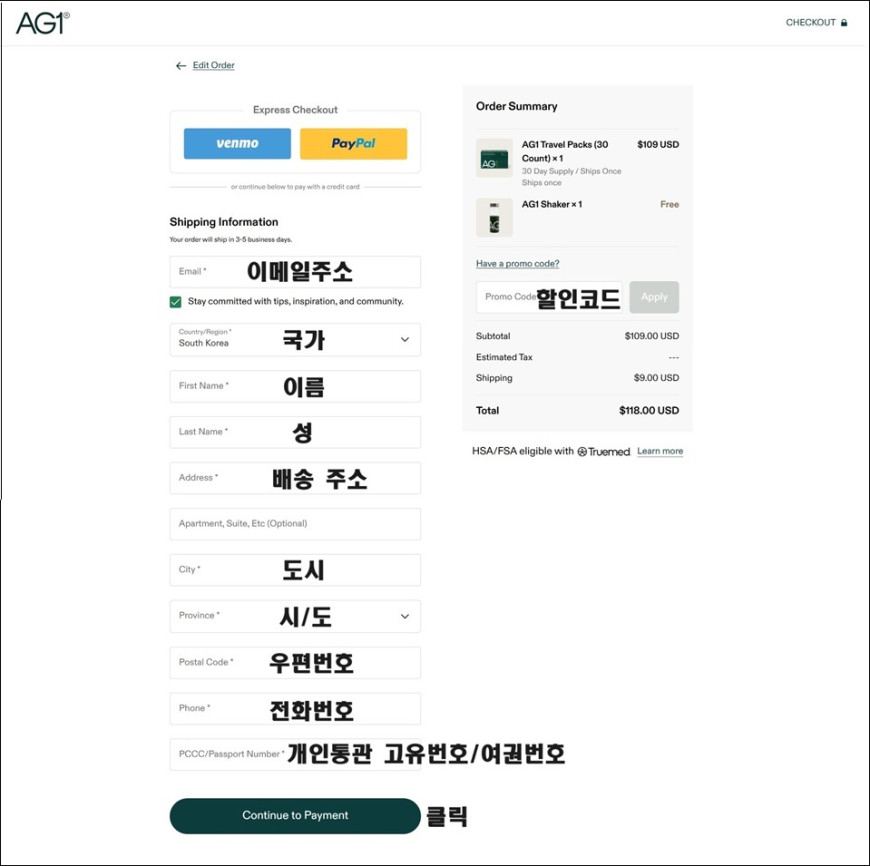The height and width of the screenshot is (866, 870).
Task: Click the PCCC/Passport Number field
Action: point(295,754)
